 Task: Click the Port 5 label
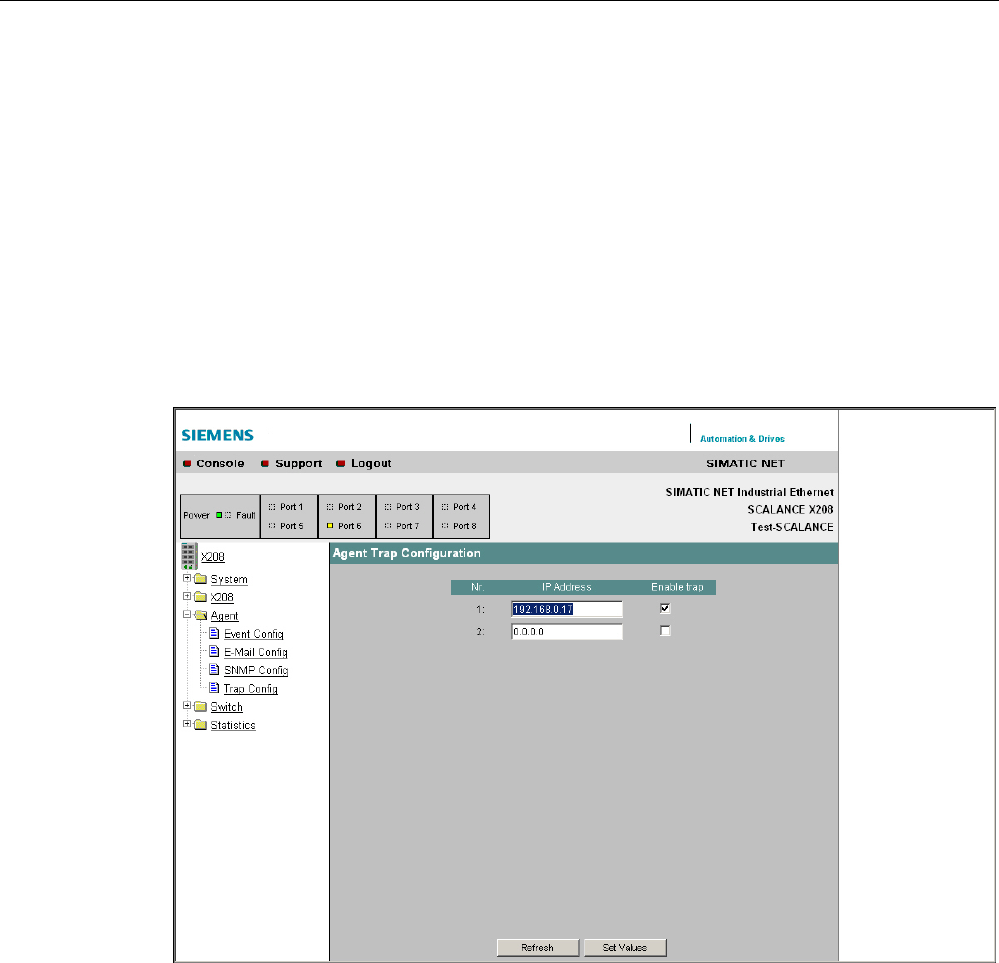pyautogui.click(x=292, y=526)
